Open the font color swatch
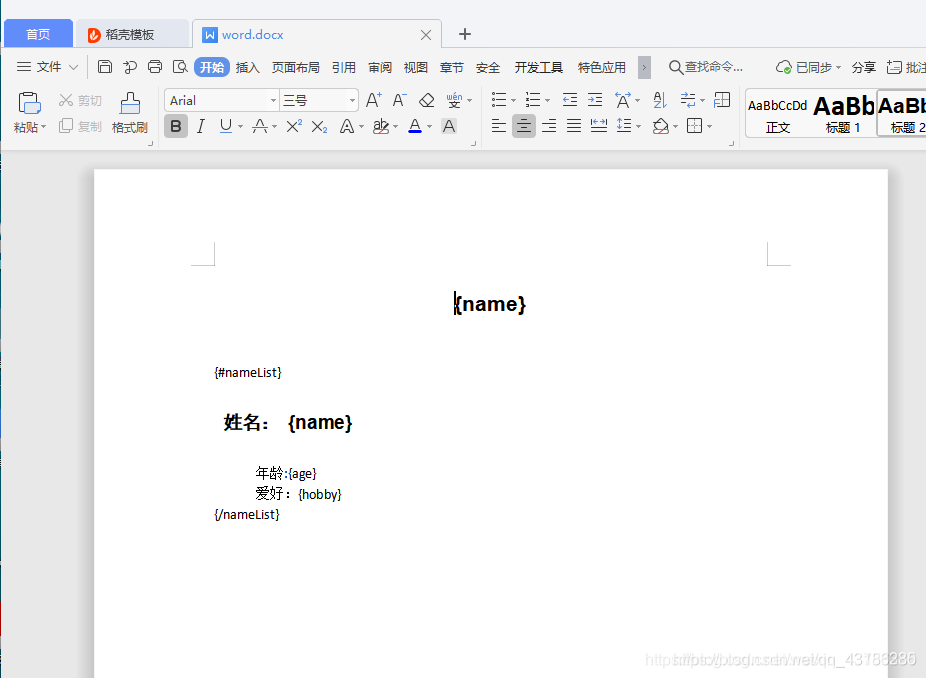Viewport: 926px width, 678px height. (414, 126)
